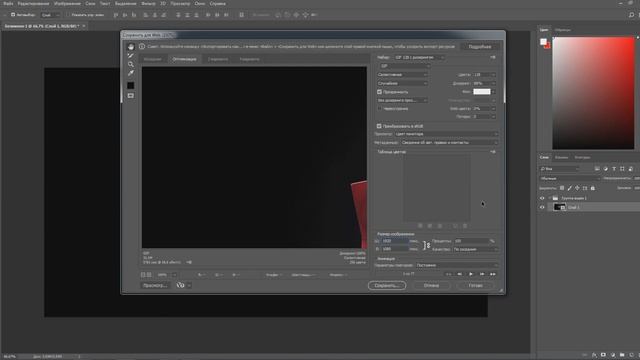Click the Cancel button in dialog

click(431, 286)
